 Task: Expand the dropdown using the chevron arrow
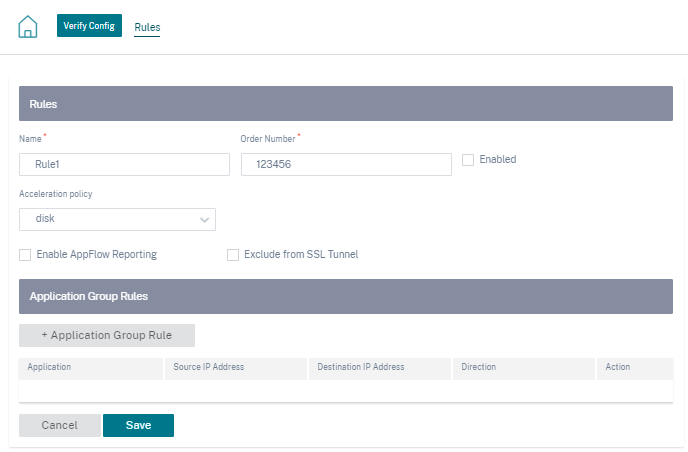click(x=204, y=220)
